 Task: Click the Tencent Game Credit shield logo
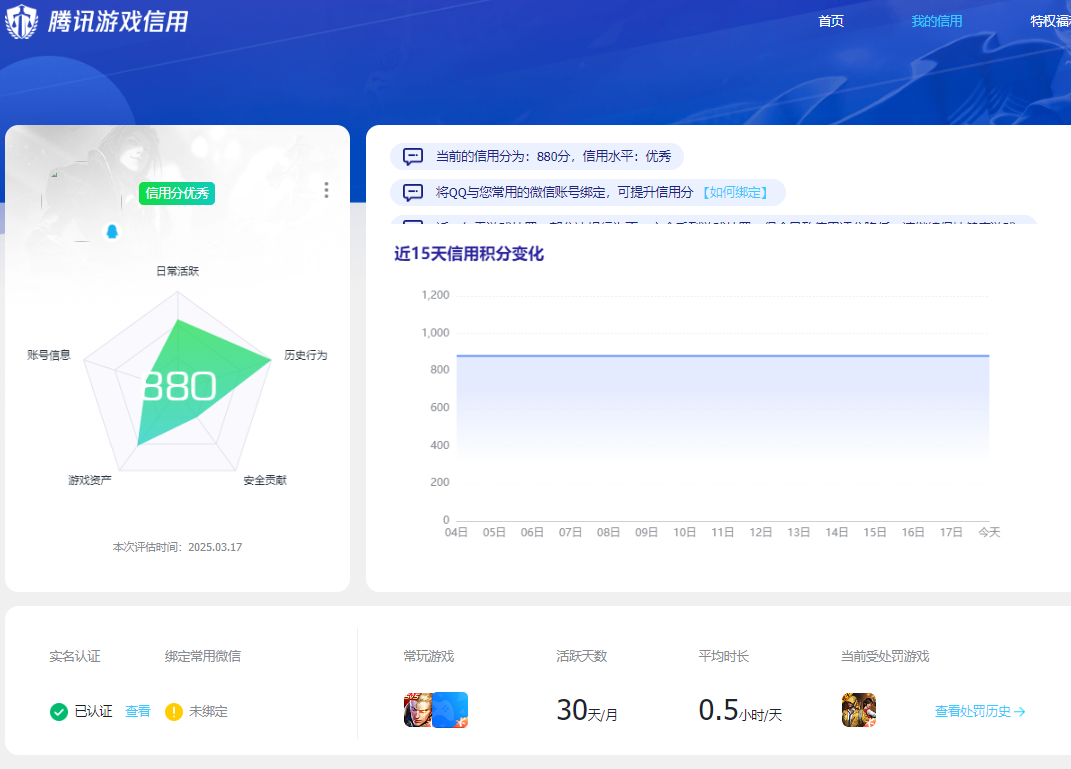coord(21,20)
